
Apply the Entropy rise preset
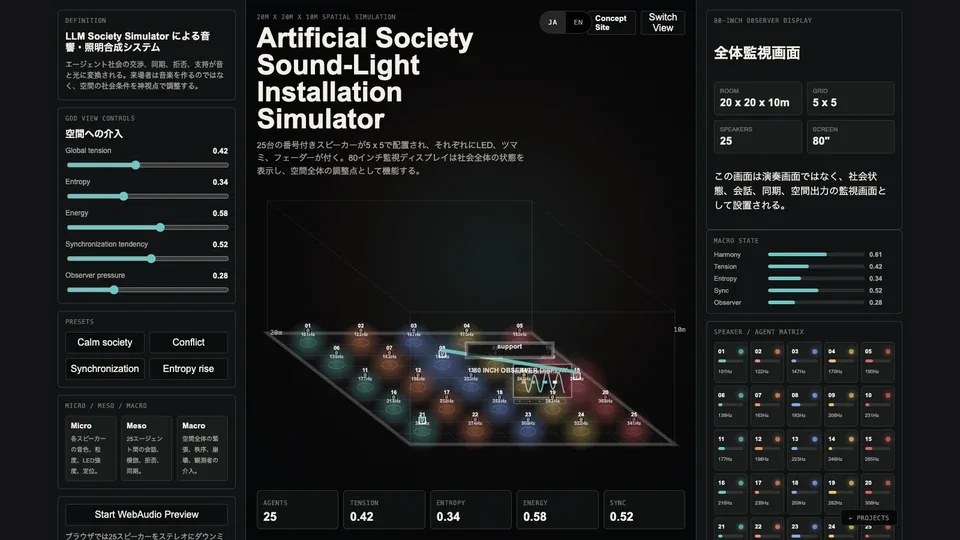tap(189, 369)
